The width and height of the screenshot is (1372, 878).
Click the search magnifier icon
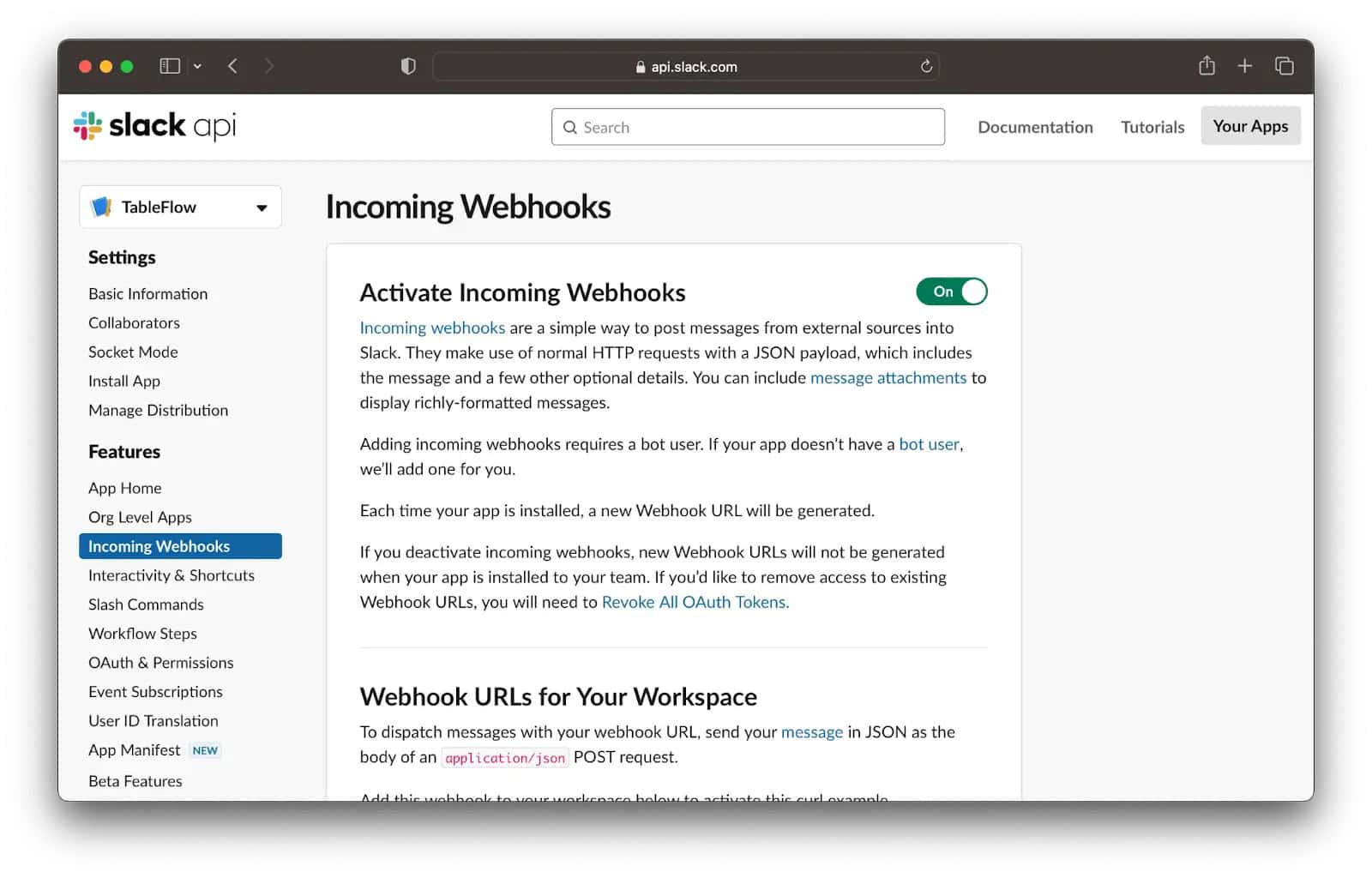tap(570, 127)
